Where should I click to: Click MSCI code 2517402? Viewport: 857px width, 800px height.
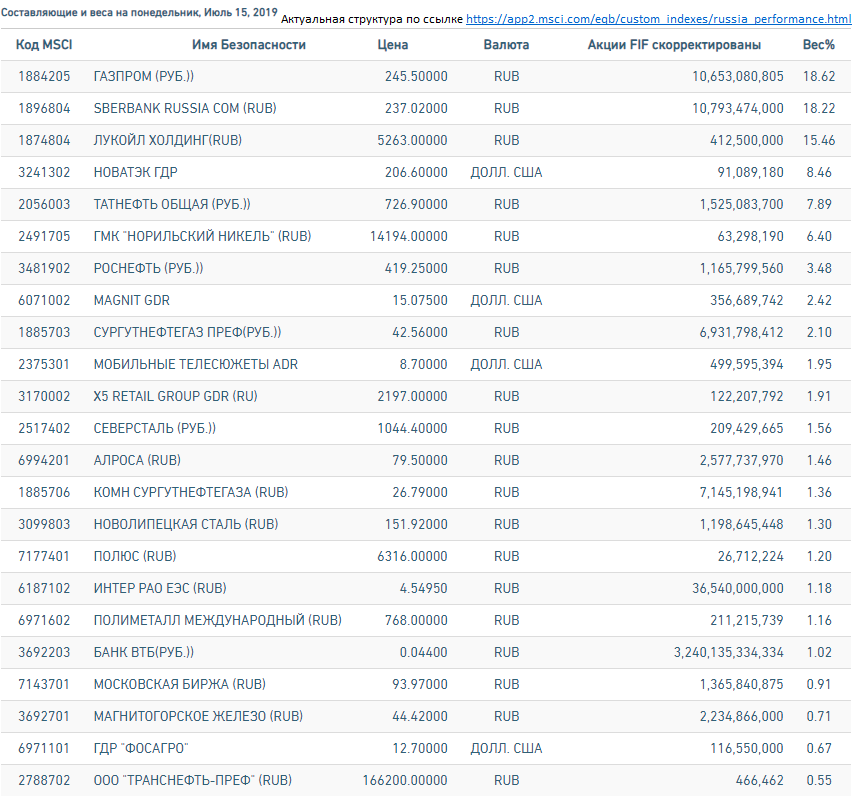pyautogui.click(x=44, y=428)
